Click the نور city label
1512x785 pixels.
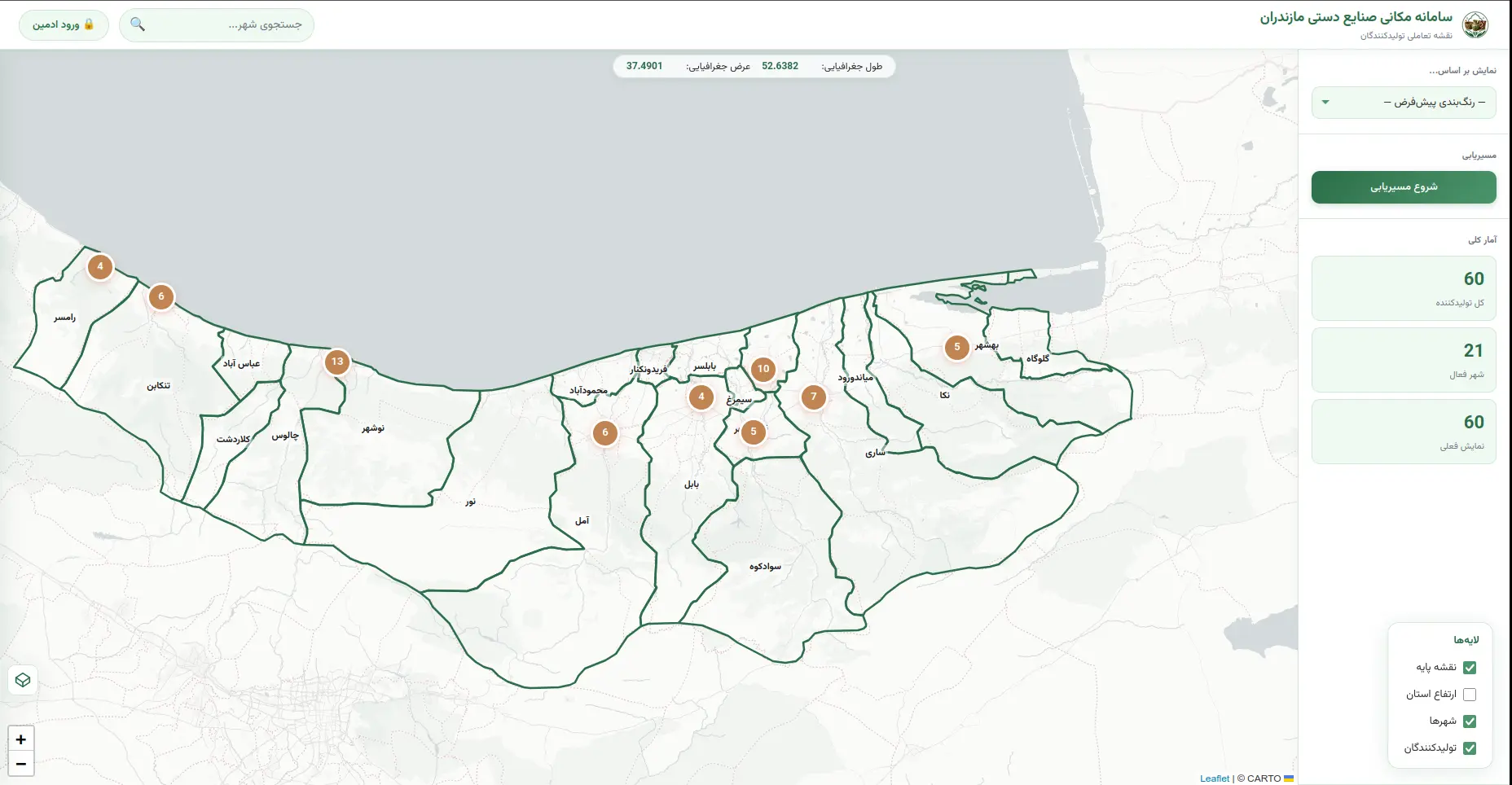(x=470, y=502)
